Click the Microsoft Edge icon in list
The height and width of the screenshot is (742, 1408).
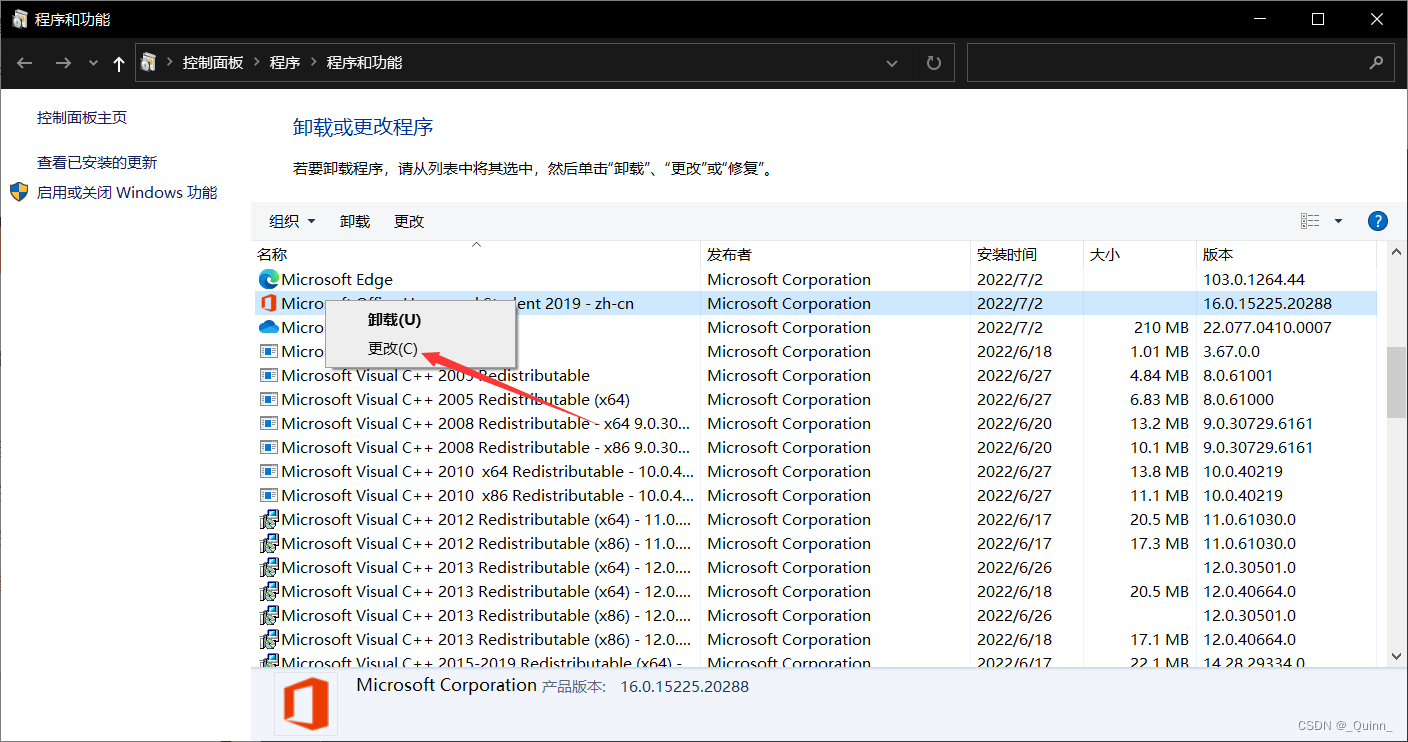coord(268,279)
